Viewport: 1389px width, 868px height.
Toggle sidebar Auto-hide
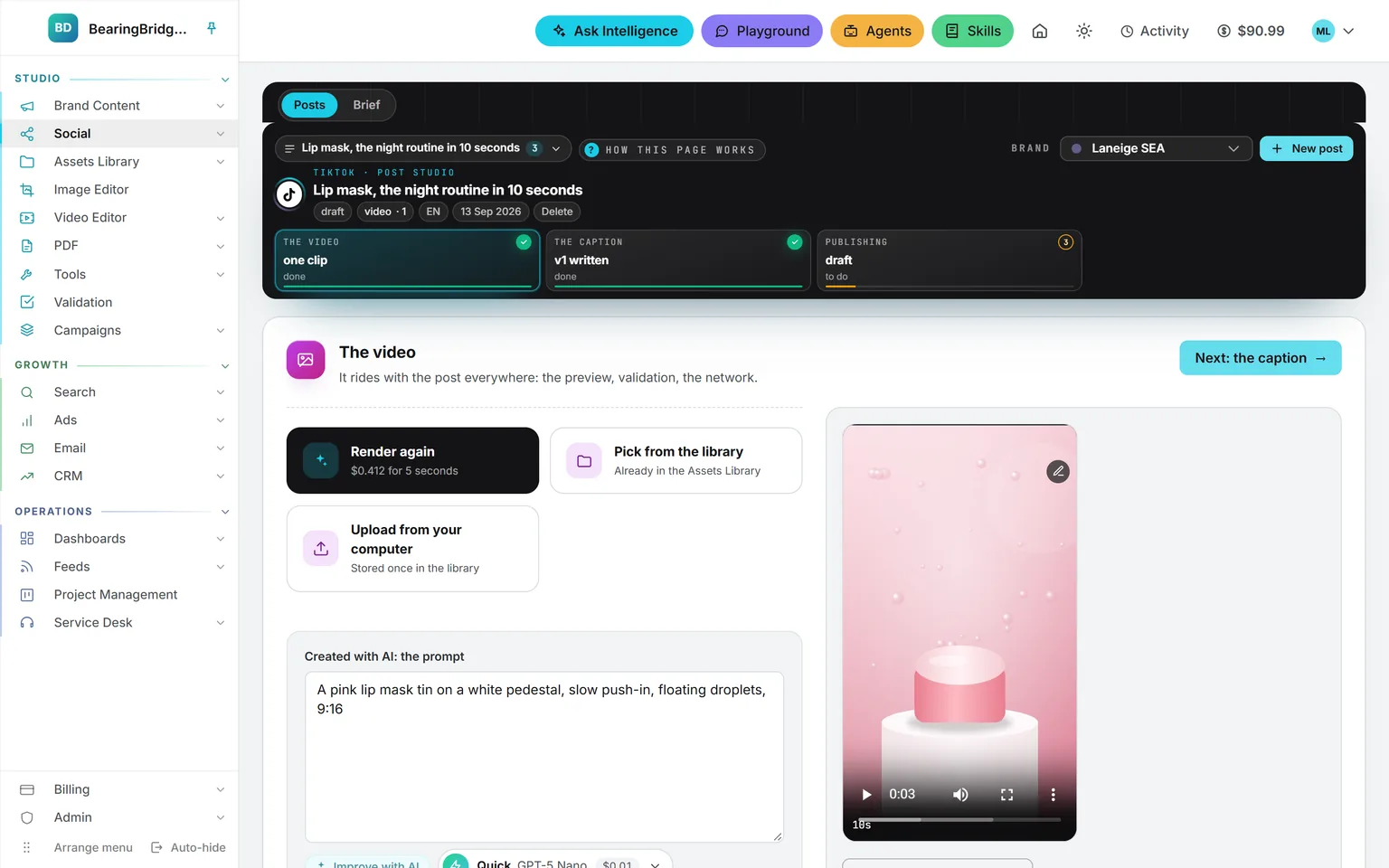tap(188, 847)
